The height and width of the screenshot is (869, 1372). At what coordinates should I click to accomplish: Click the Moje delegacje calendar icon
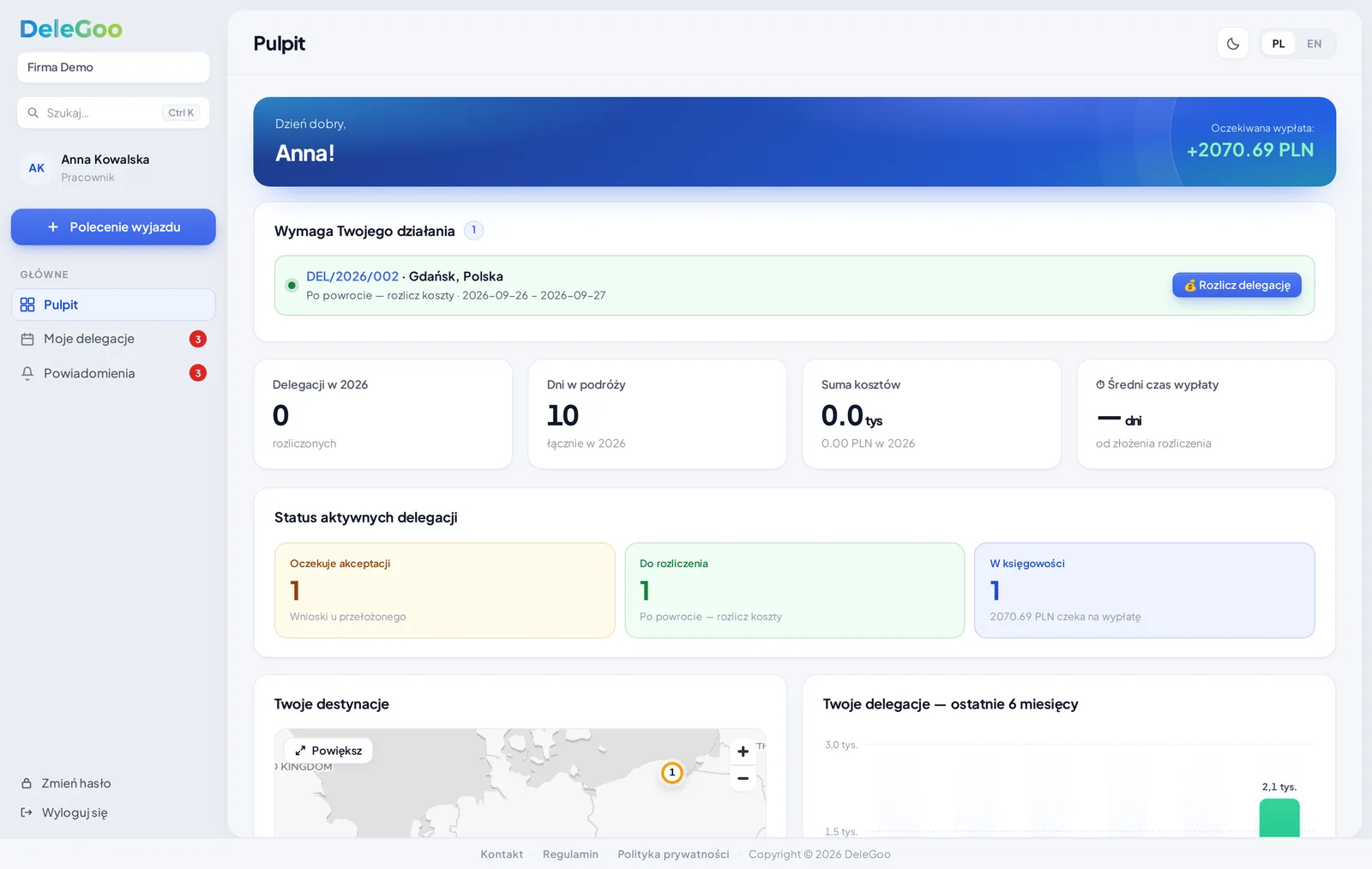pos(27,339)
